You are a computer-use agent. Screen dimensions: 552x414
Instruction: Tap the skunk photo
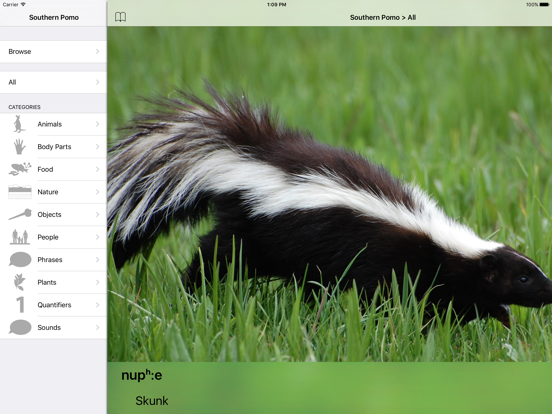pyautogui.click(x=330, y=194)
